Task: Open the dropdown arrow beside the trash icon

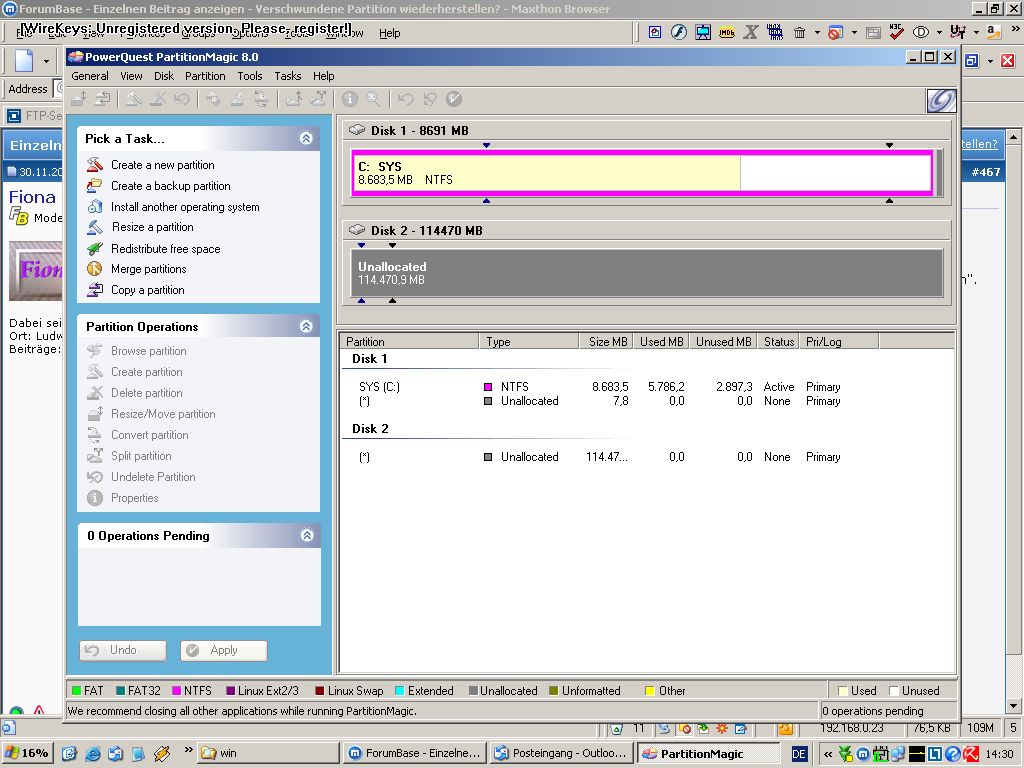Action: pyautogui.click(x=816, y=32)
